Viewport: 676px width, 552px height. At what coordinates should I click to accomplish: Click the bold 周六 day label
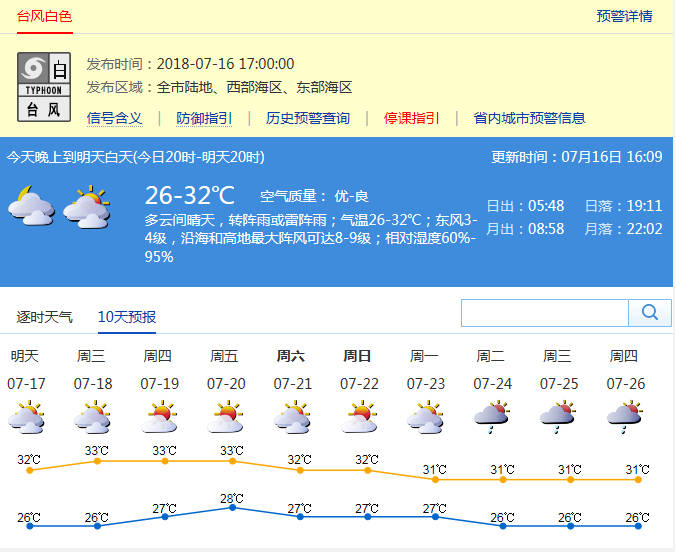coord(291,356)
